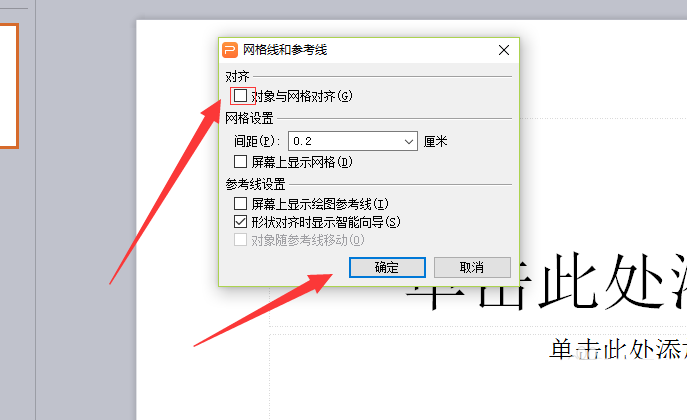Click the 间距(P) label
Viewport: 687px width, 420px height.
click(257, 141)
